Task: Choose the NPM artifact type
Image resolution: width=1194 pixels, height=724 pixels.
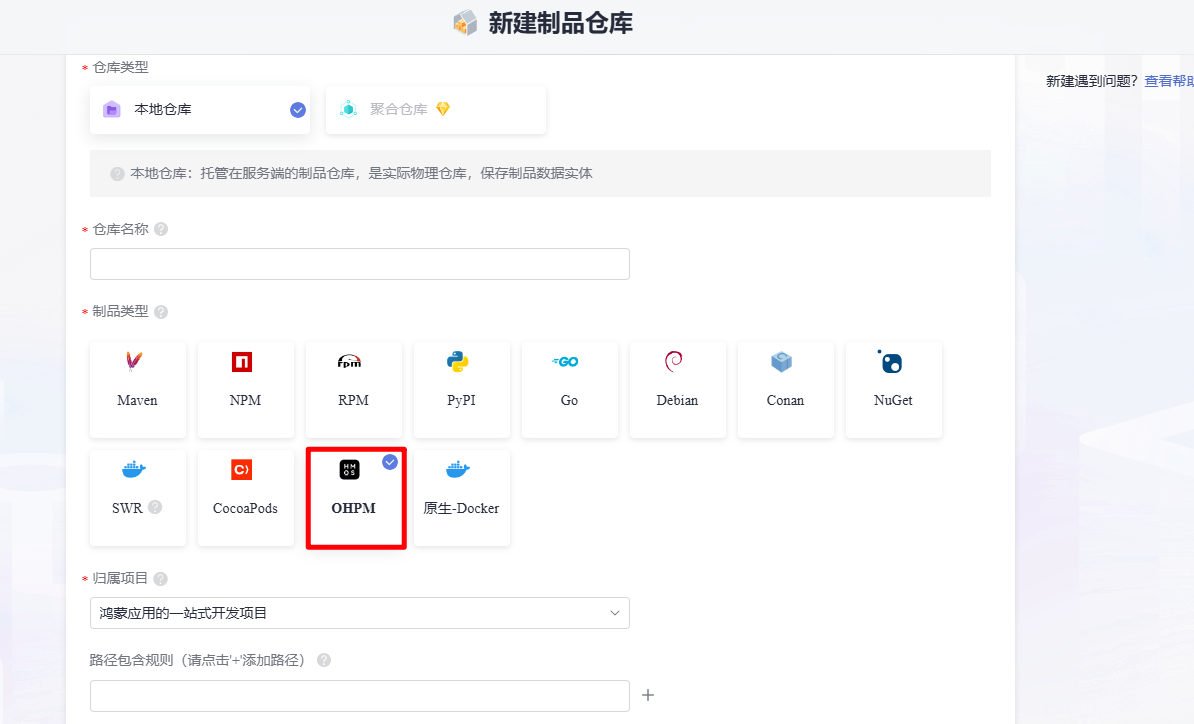Action: pos(245,390)
